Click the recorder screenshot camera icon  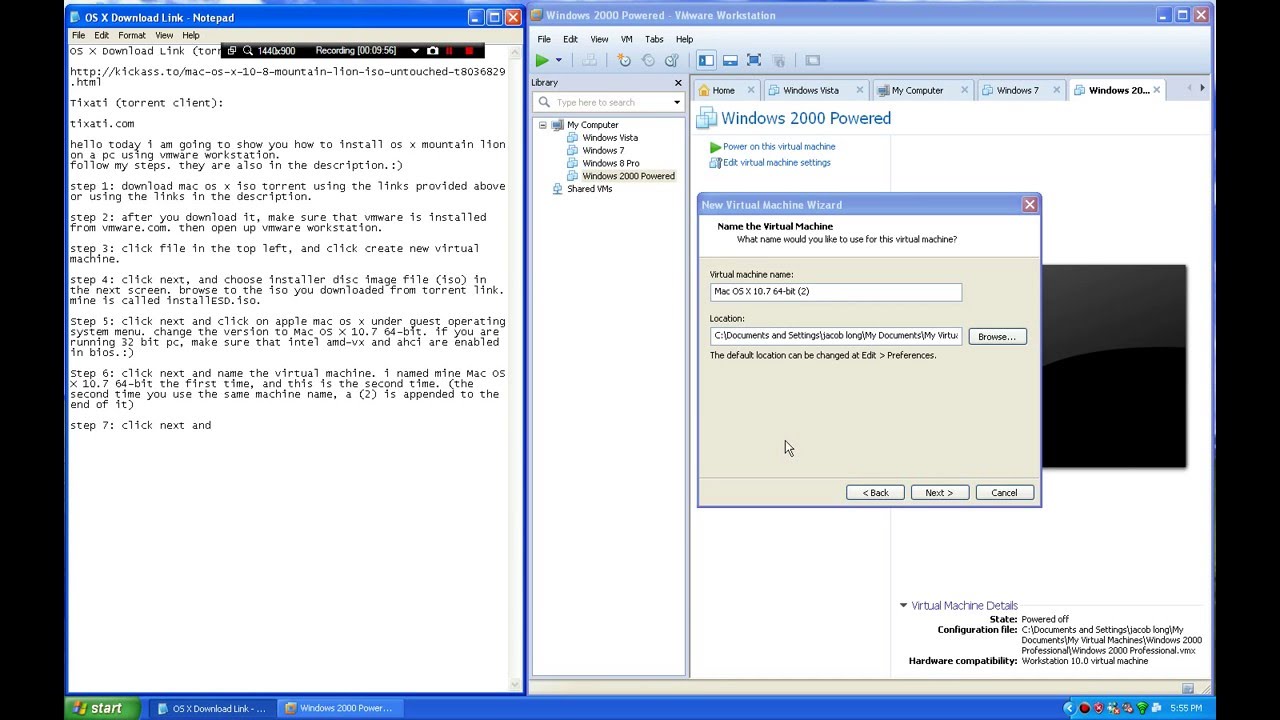432,51
